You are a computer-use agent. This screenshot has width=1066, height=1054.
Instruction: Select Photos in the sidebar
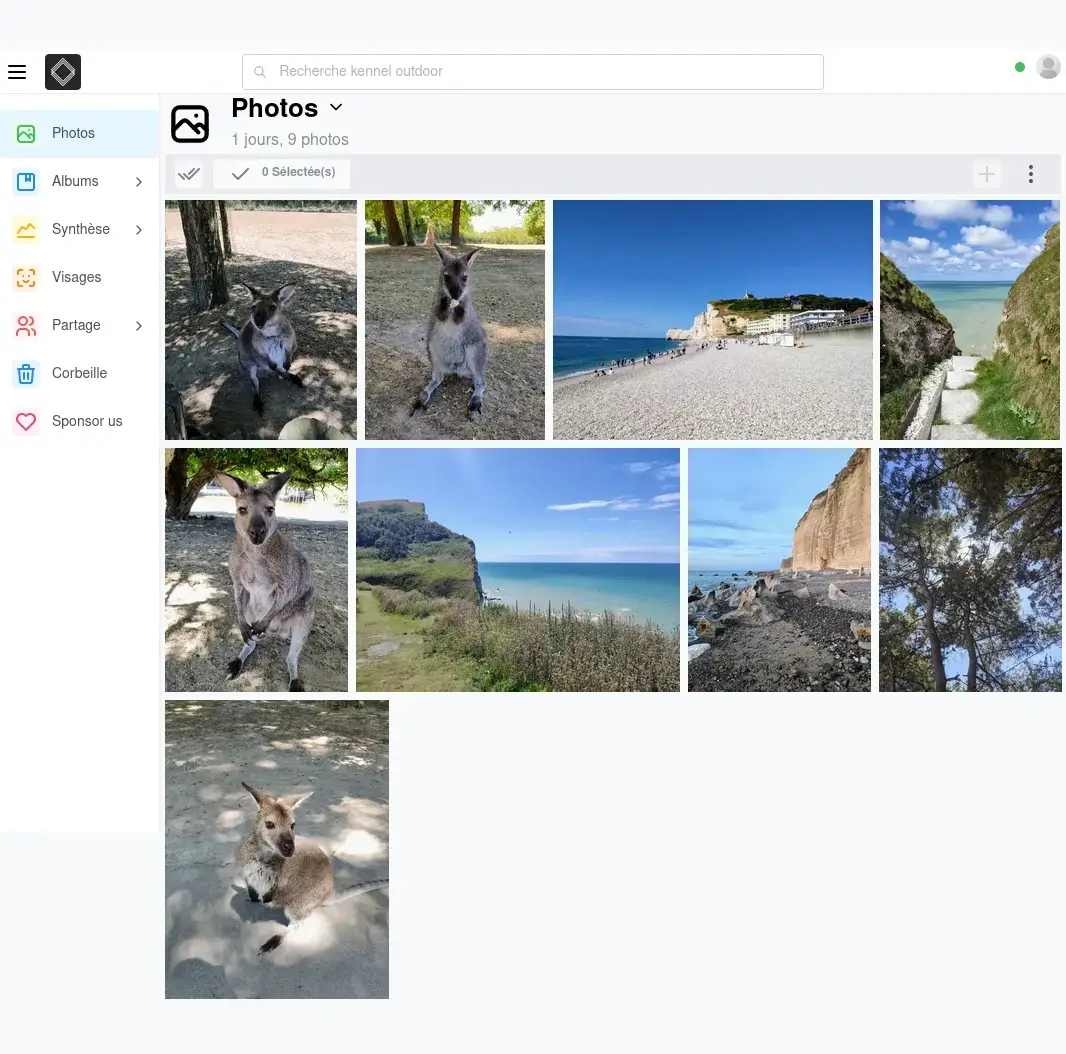click(73, 133)
